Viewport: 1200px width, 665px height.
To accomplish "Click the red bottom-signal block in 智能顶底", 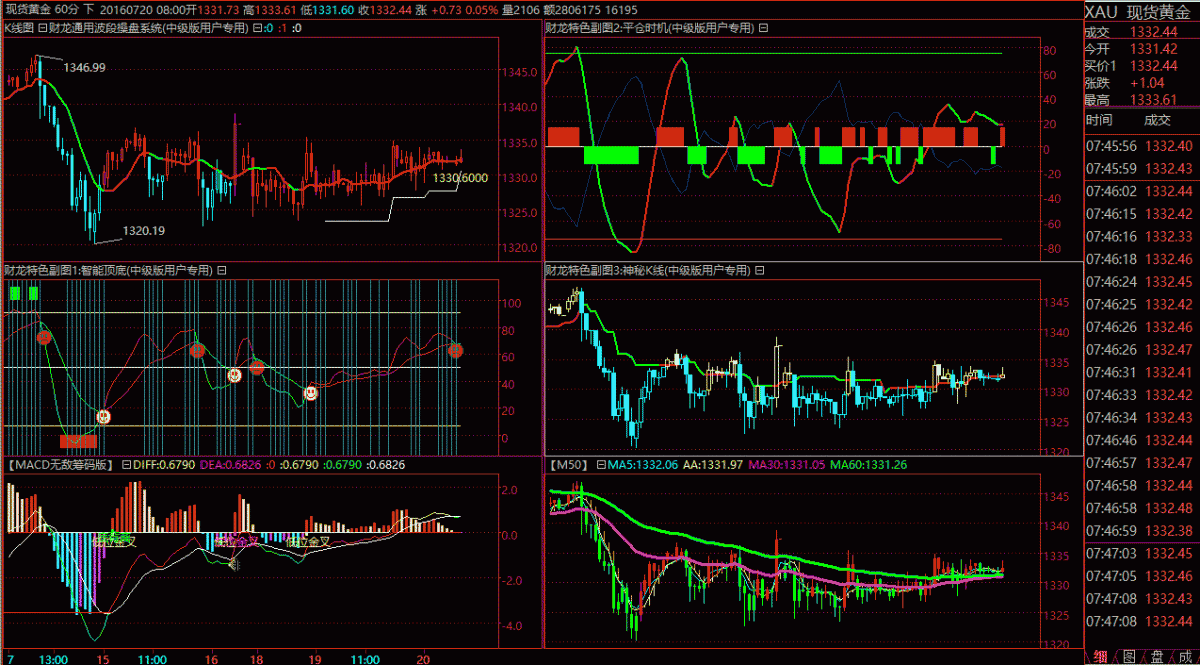I will click(x=78, y=441).
